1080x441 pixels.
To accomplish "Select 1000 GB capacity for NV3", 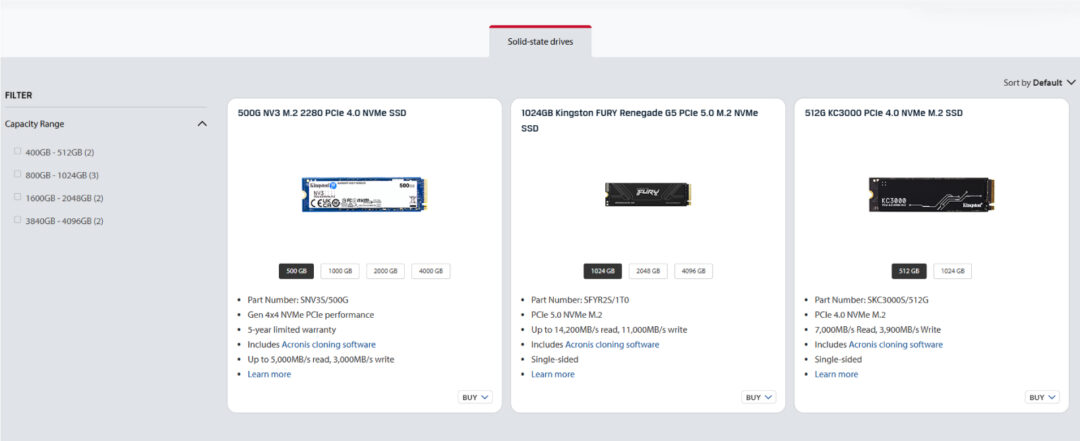I will click(x=340, y=271).
